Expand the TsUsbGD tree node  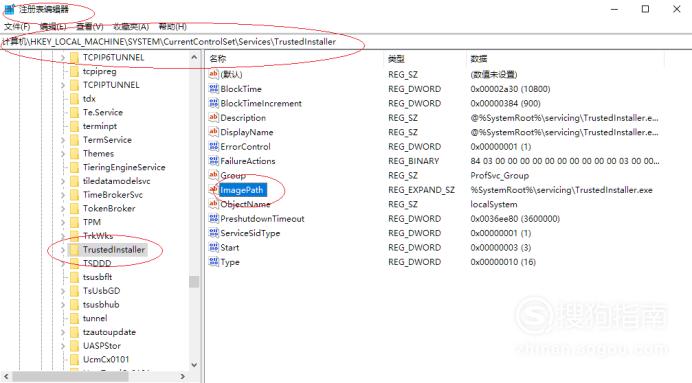(62, 291)
